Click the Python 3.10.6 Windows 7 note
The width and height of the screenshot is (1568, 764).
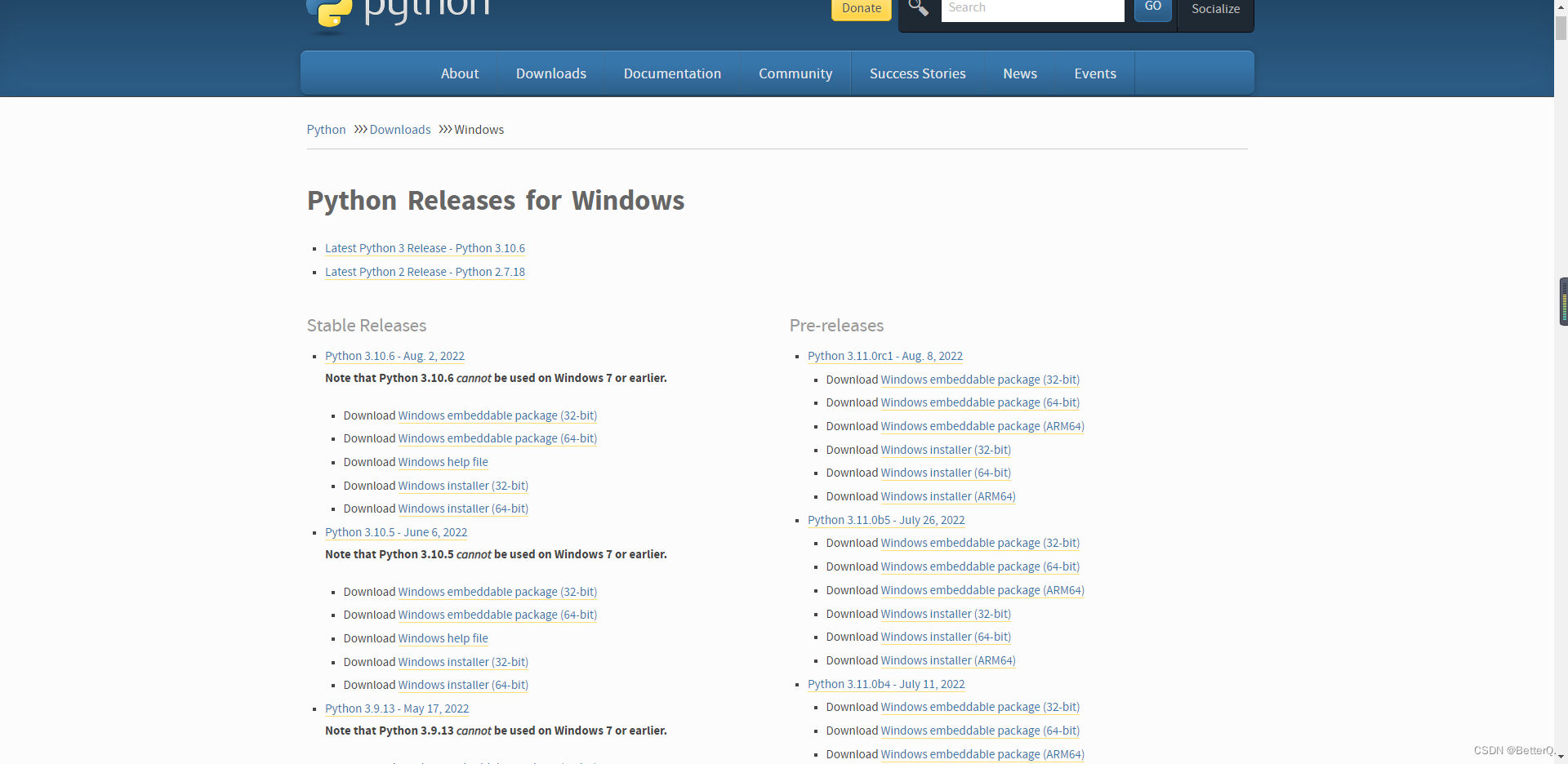(x=496, y=378)
